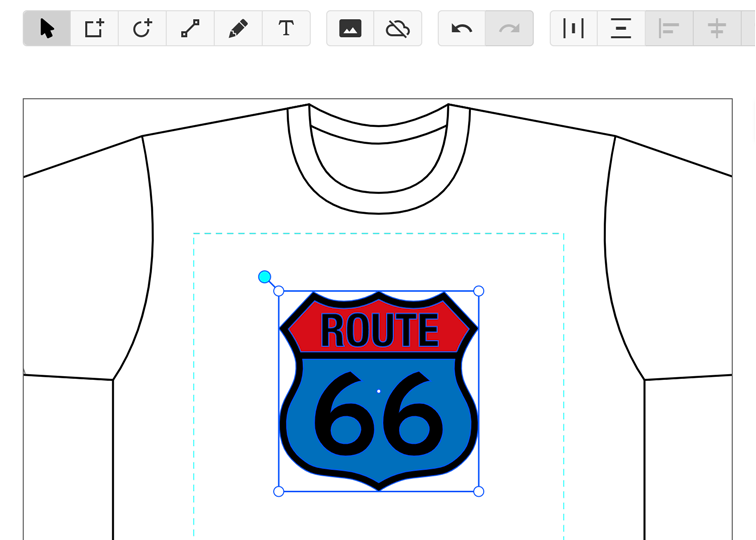Click the top-right resize handle of the selection
The width and height of the screenshot is (756, 540).
click(479, 291)
